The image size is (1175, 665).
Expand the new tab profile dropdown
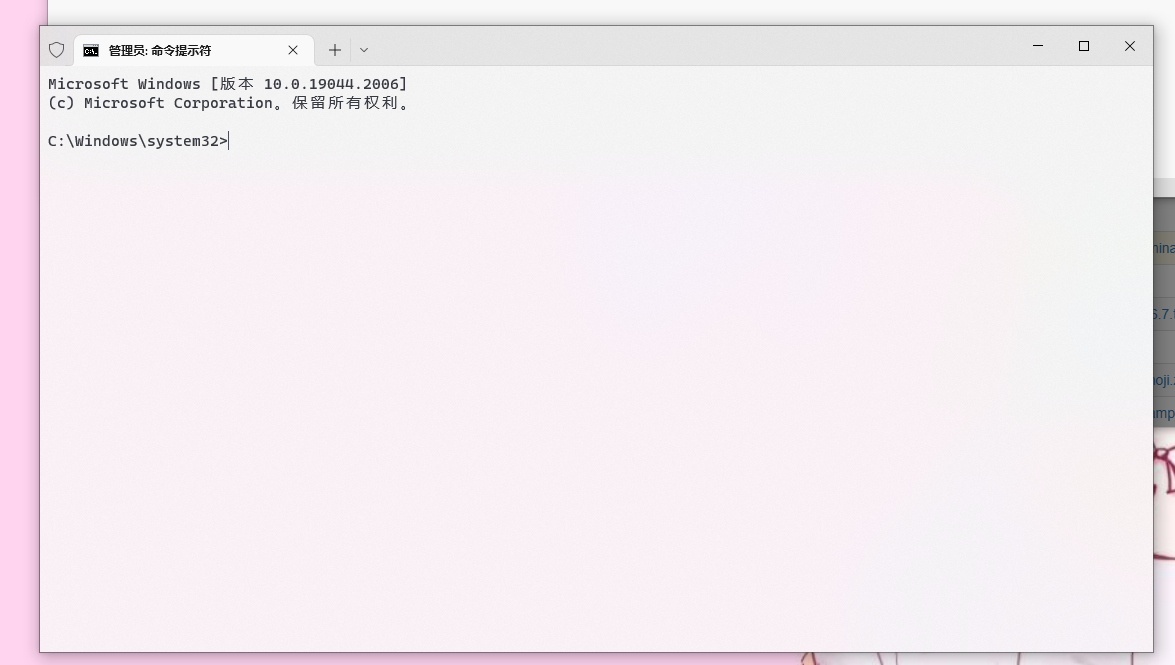coord(364,50)
